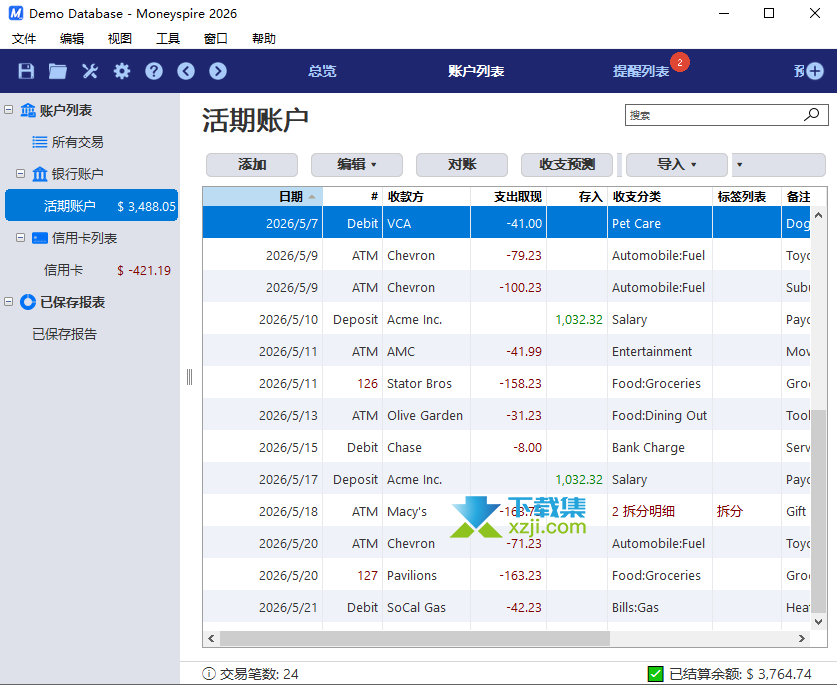This screenshot has width=837, height=685.
Task: Open the 文件 menu
Action: [x=24, y=38]
